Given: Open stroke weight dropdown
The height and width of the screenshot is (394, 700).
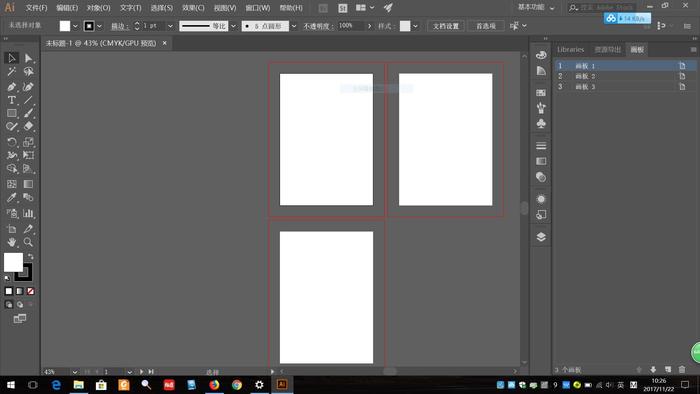Looking at the screenshot, I should click(x=170, y=26).
